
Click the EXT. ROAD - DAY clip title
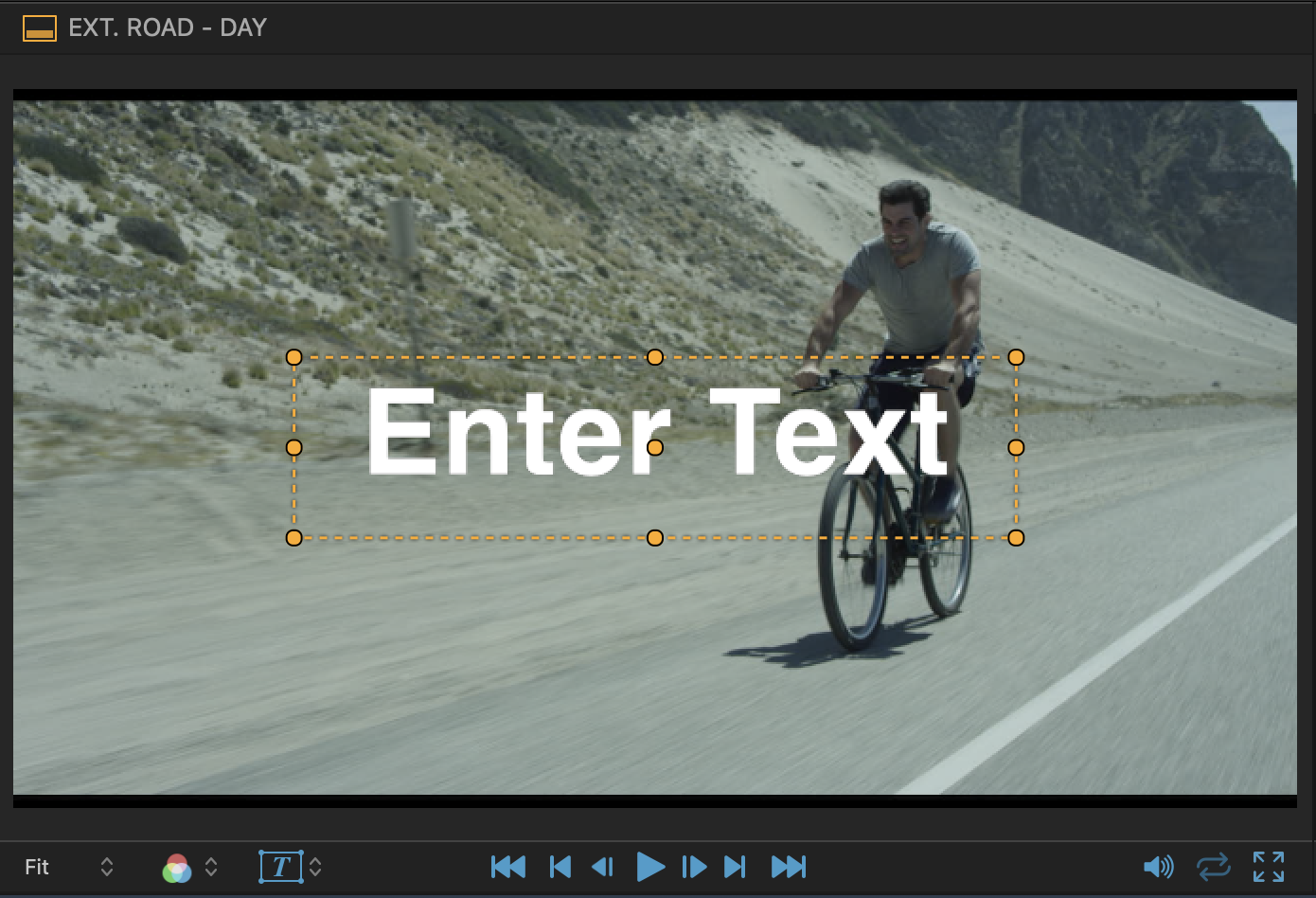[168, 27]
